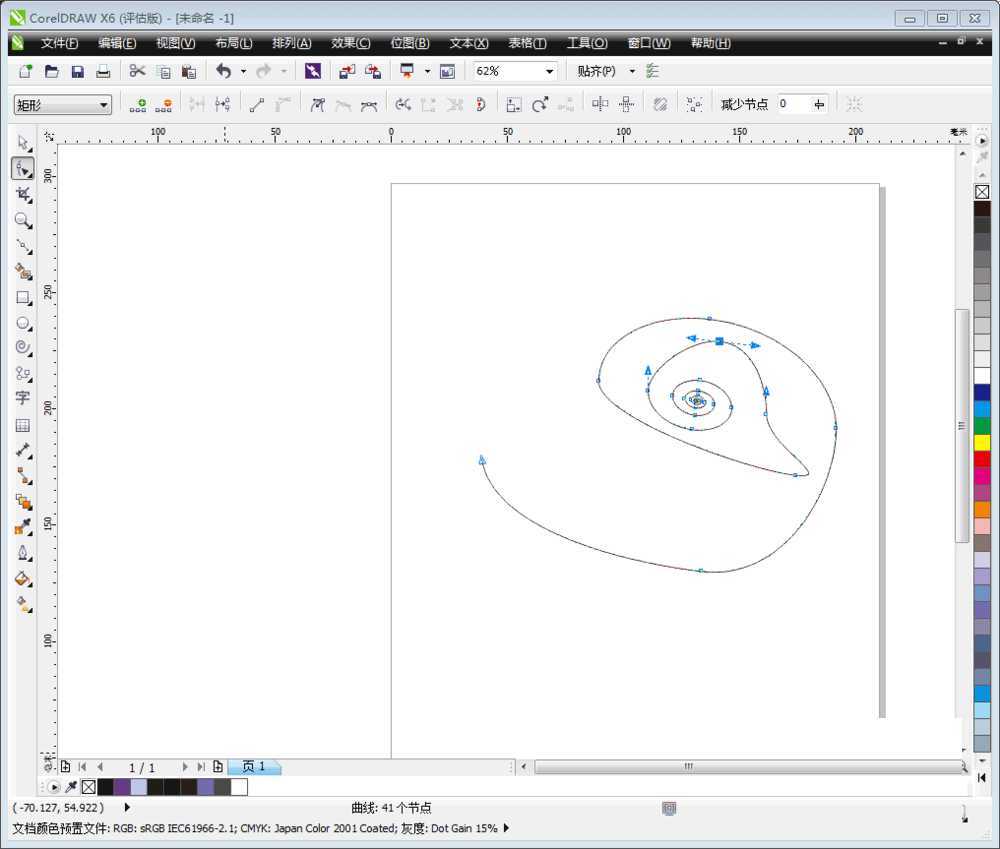Open the Fill tool
This screenshot has height=849, width=1000.
tap(24, 577)
